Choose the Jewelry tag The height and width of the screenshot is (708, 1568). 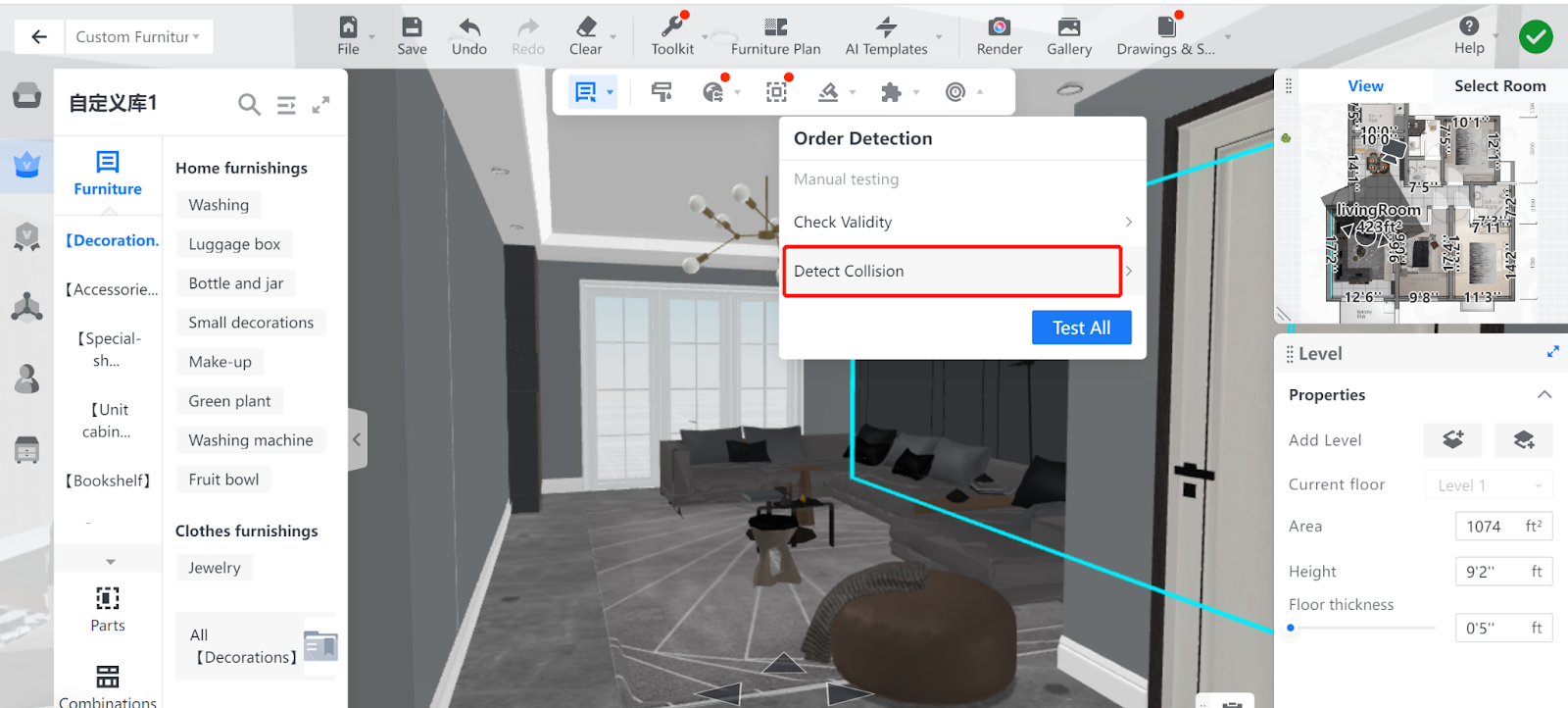point(215,568)
